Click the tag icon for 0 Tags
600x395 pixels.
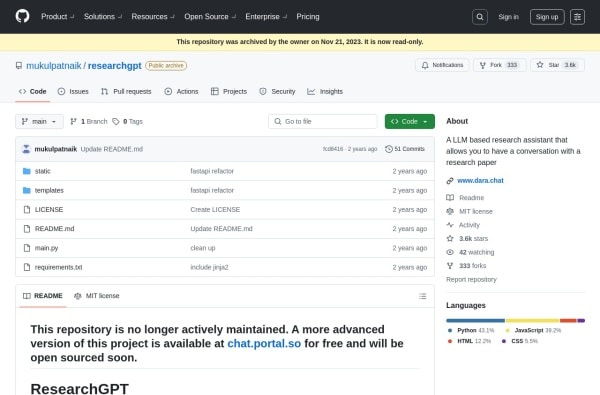(x=116, y=122)
